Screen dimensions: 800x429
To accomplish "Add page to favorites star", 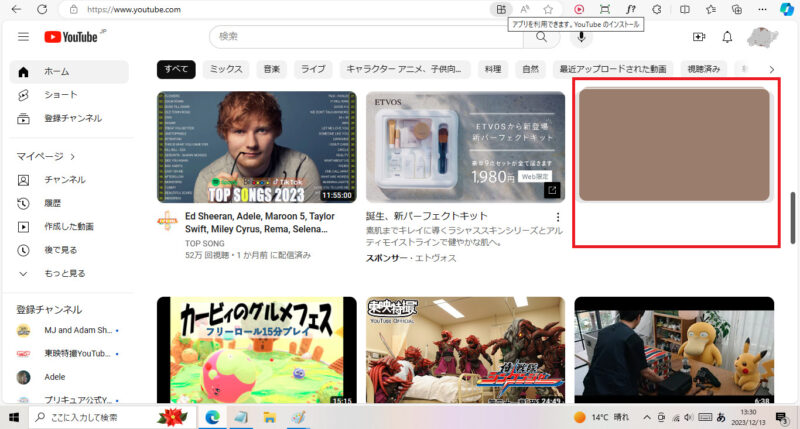I will (x=548, y=9).
